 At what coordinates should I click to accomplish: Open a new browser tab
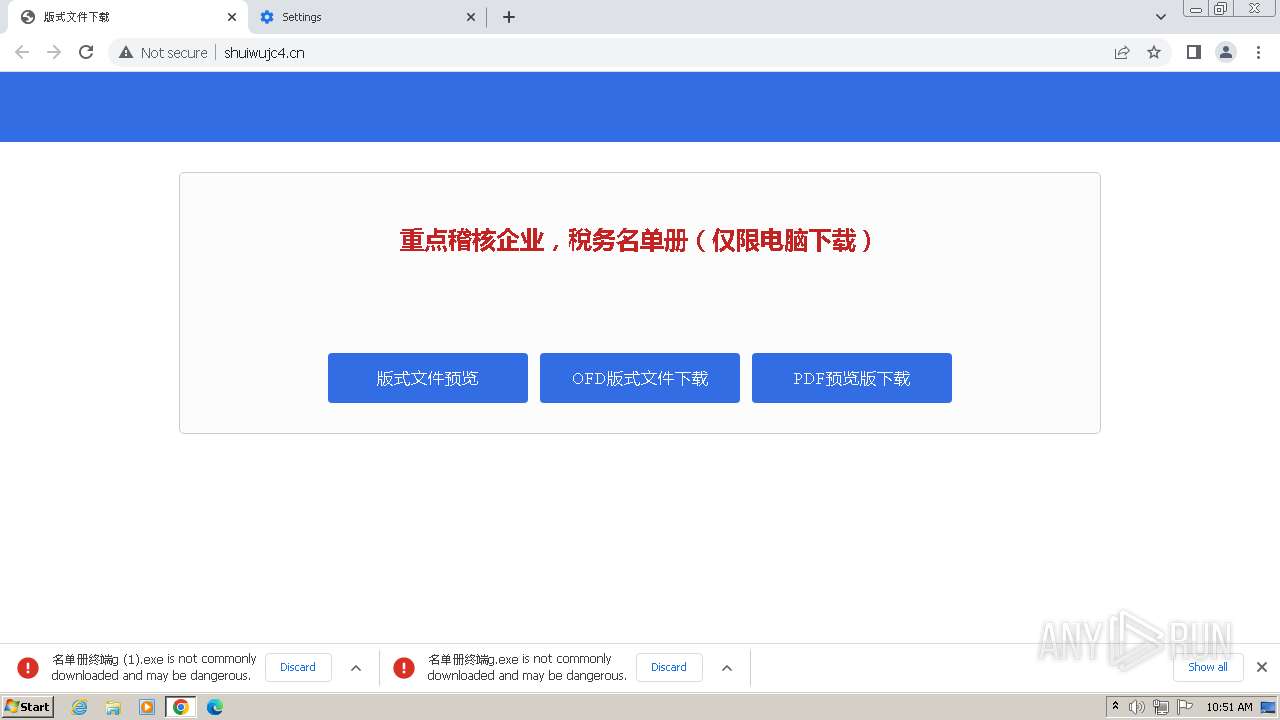click(x=509, y=17)
